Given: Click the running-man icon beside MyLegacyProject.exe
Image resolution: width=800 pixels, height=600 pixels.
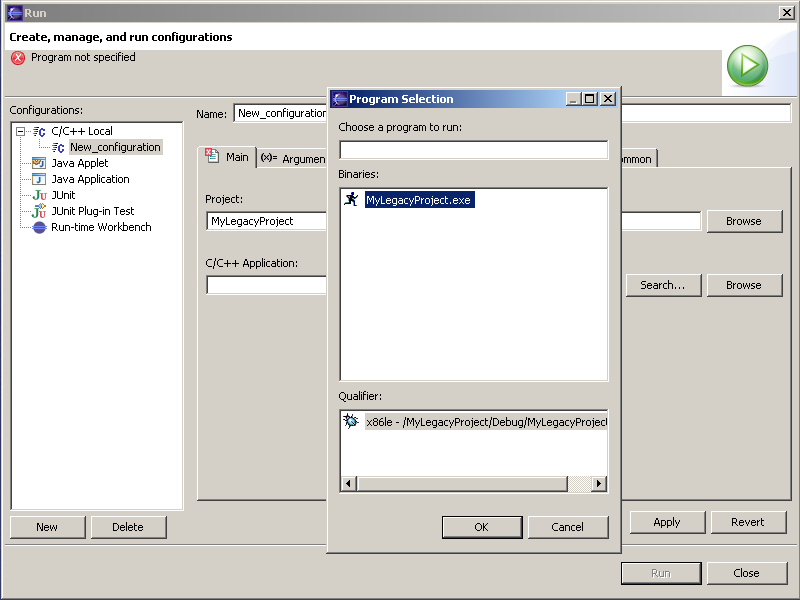Looking at the screenshot, I should point(350,200).
